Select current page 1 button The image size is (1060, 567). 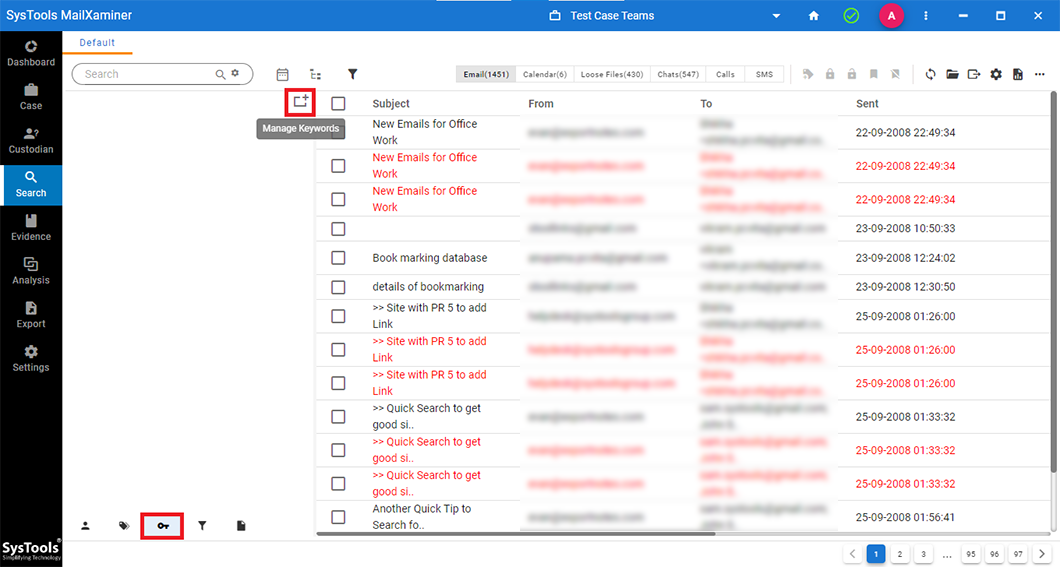point(875,554)
